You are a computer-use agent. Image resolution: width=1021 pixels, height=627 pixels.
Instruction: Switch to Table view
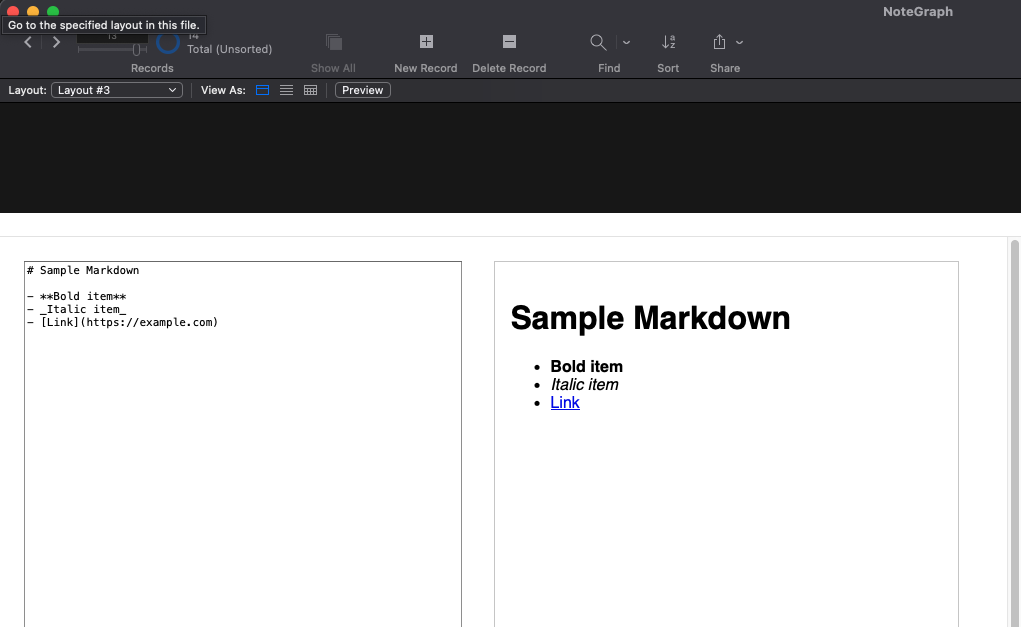pyautogui.click(x=310, y=90)
